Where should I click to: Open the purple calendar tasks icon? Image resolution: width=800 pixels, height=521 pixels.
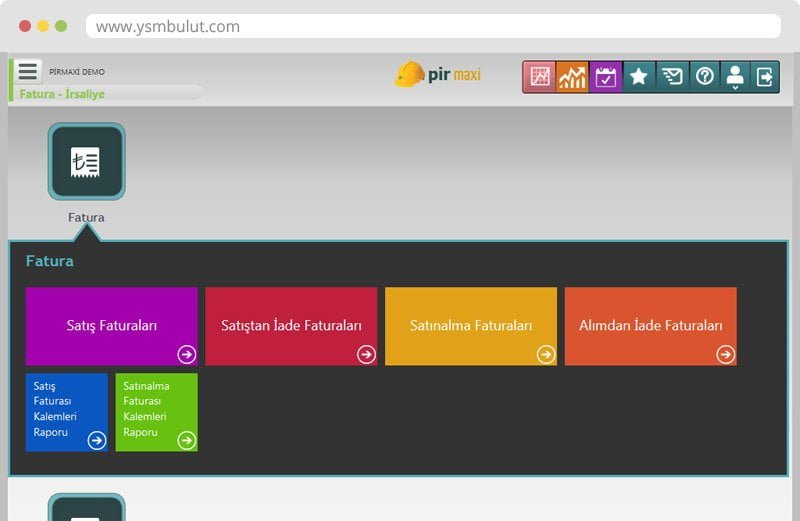pos(605,77)
